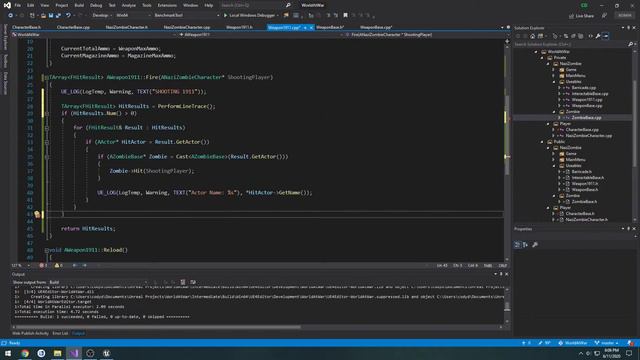640x360 pixels.
Task: Click the Categorized icon in Properties panel
Action: click(x=517, y=244)
